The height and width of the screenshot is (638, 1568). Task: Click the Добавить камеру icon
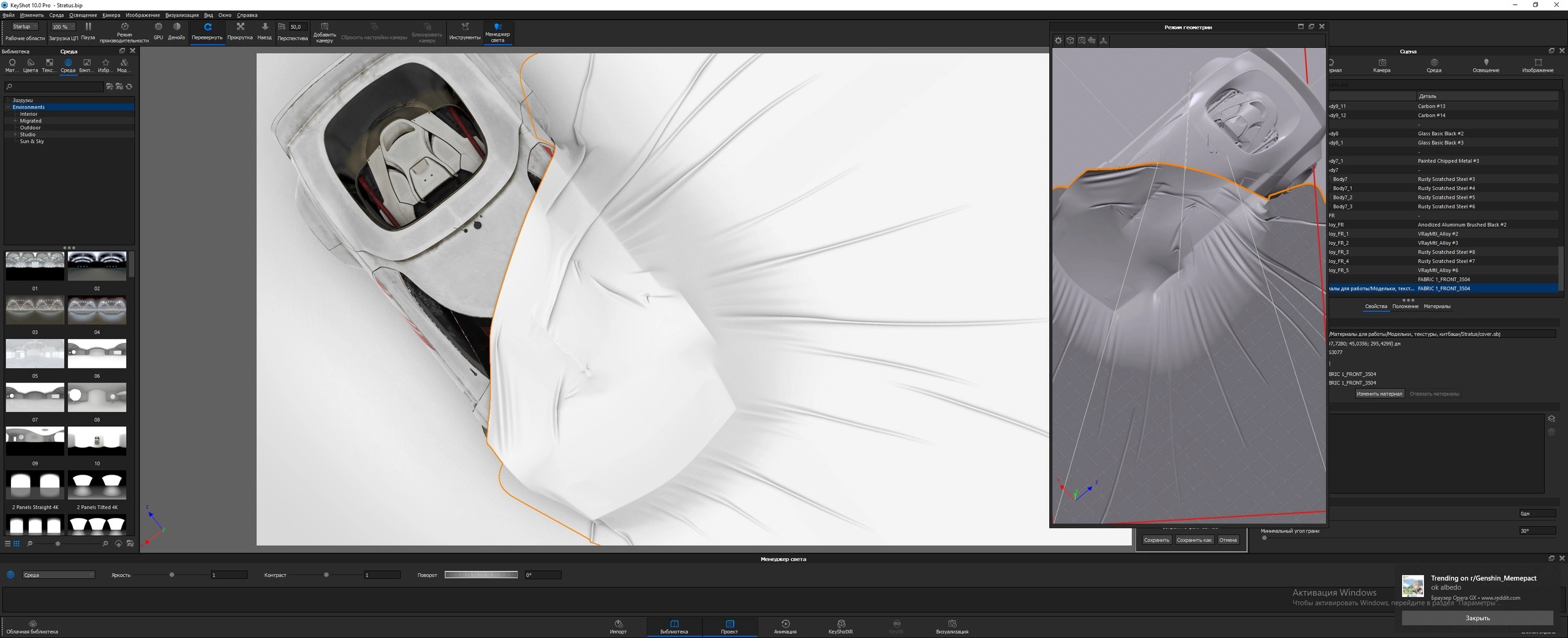[x=325, y=28]
